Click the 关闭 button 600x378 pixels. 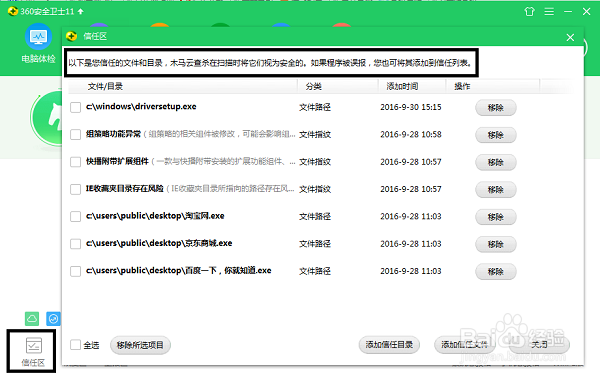click(x=540, y=345)
